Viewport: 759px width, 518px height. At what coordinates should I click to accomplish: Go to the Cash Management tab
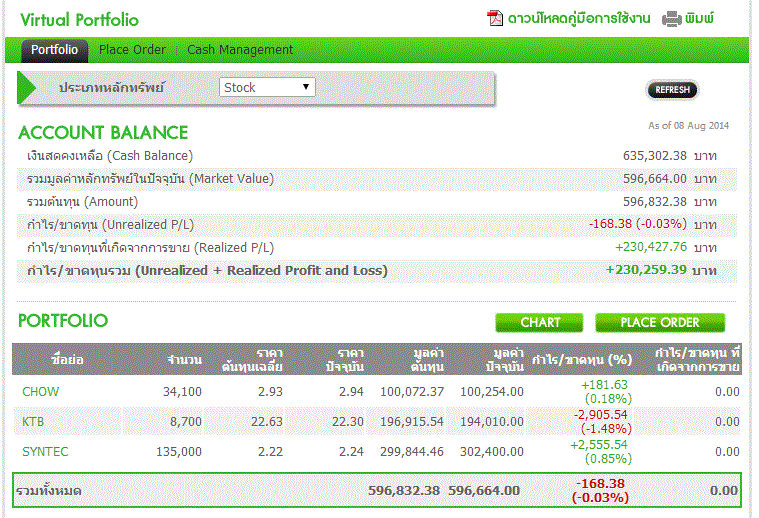(240, 50)
